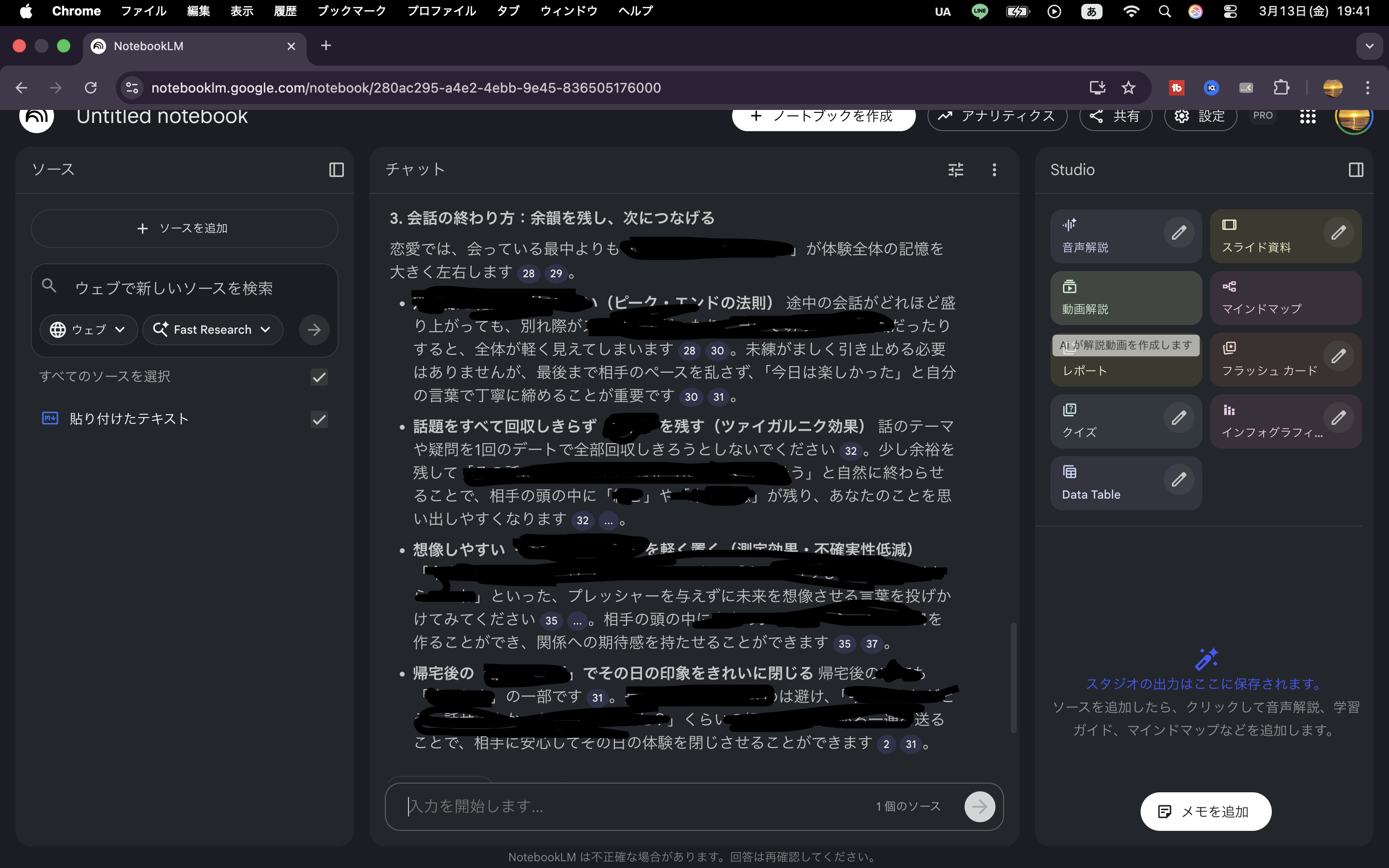Screen dimensions: 1389x868
Task: Open the 履歴 menu
Action: (x=285, y=11)
